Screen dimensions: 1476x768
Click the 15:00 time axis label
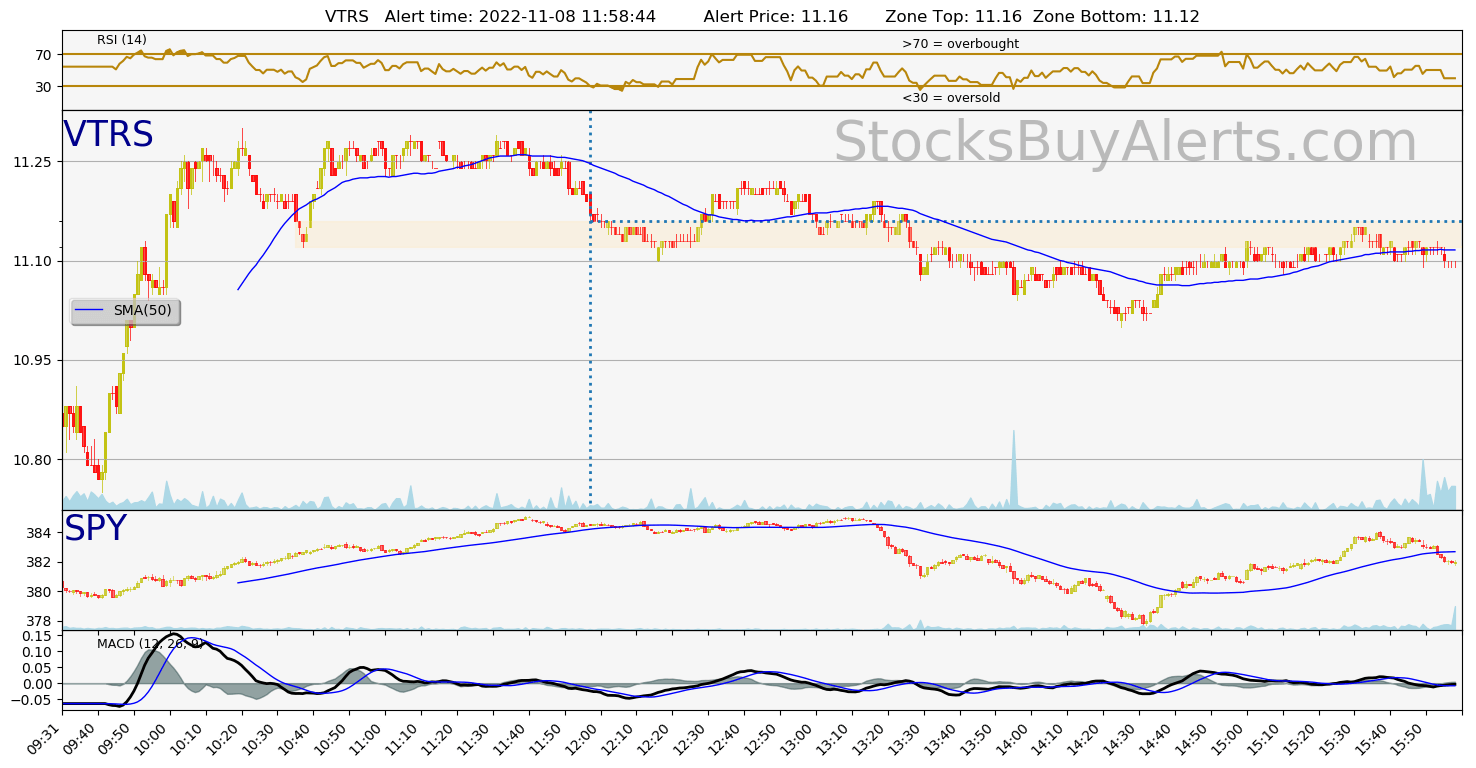(x=1228, y=738)
